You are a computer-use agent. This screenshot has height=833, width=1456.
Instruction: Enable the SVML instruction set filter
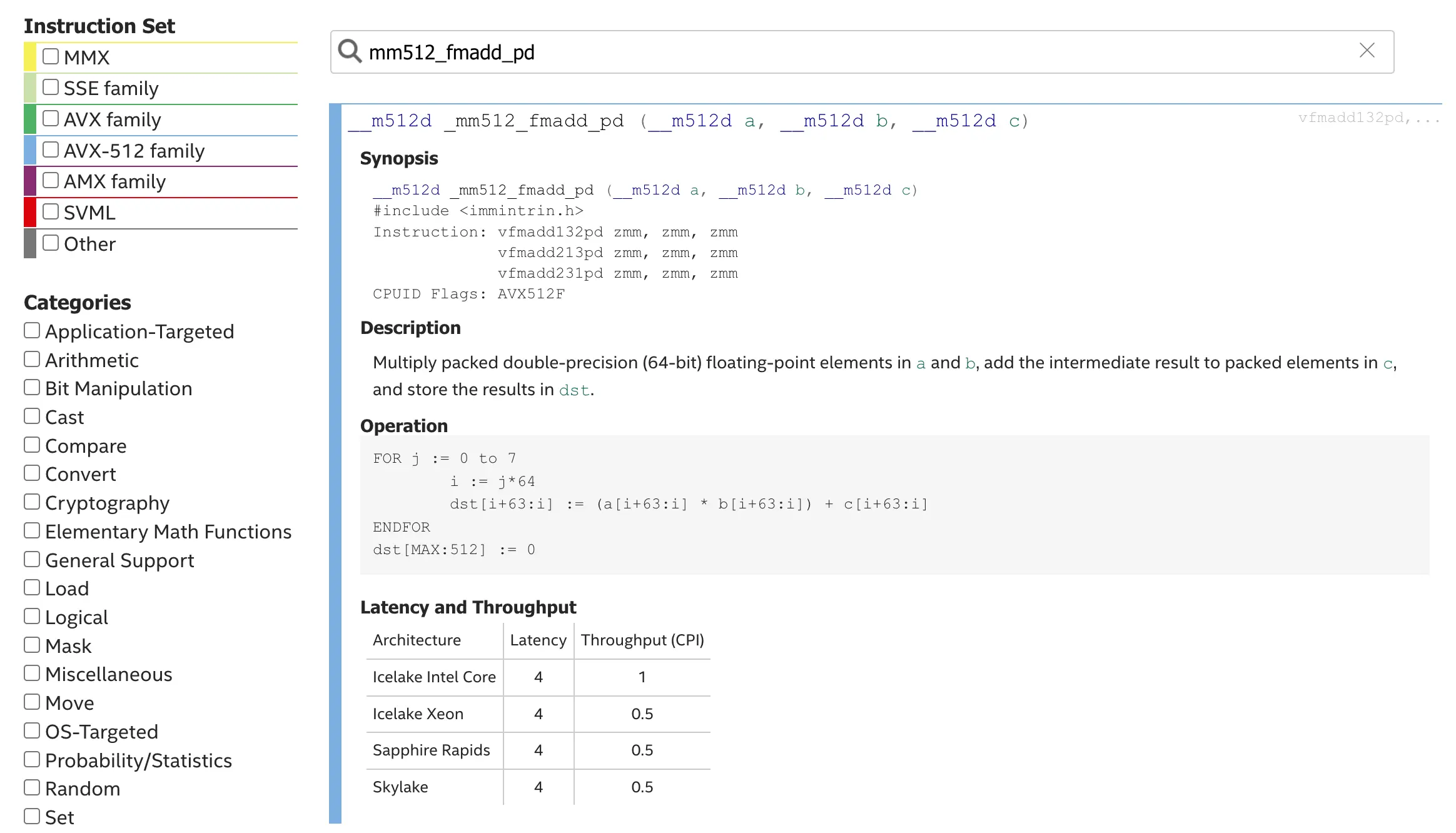(51, 211)
